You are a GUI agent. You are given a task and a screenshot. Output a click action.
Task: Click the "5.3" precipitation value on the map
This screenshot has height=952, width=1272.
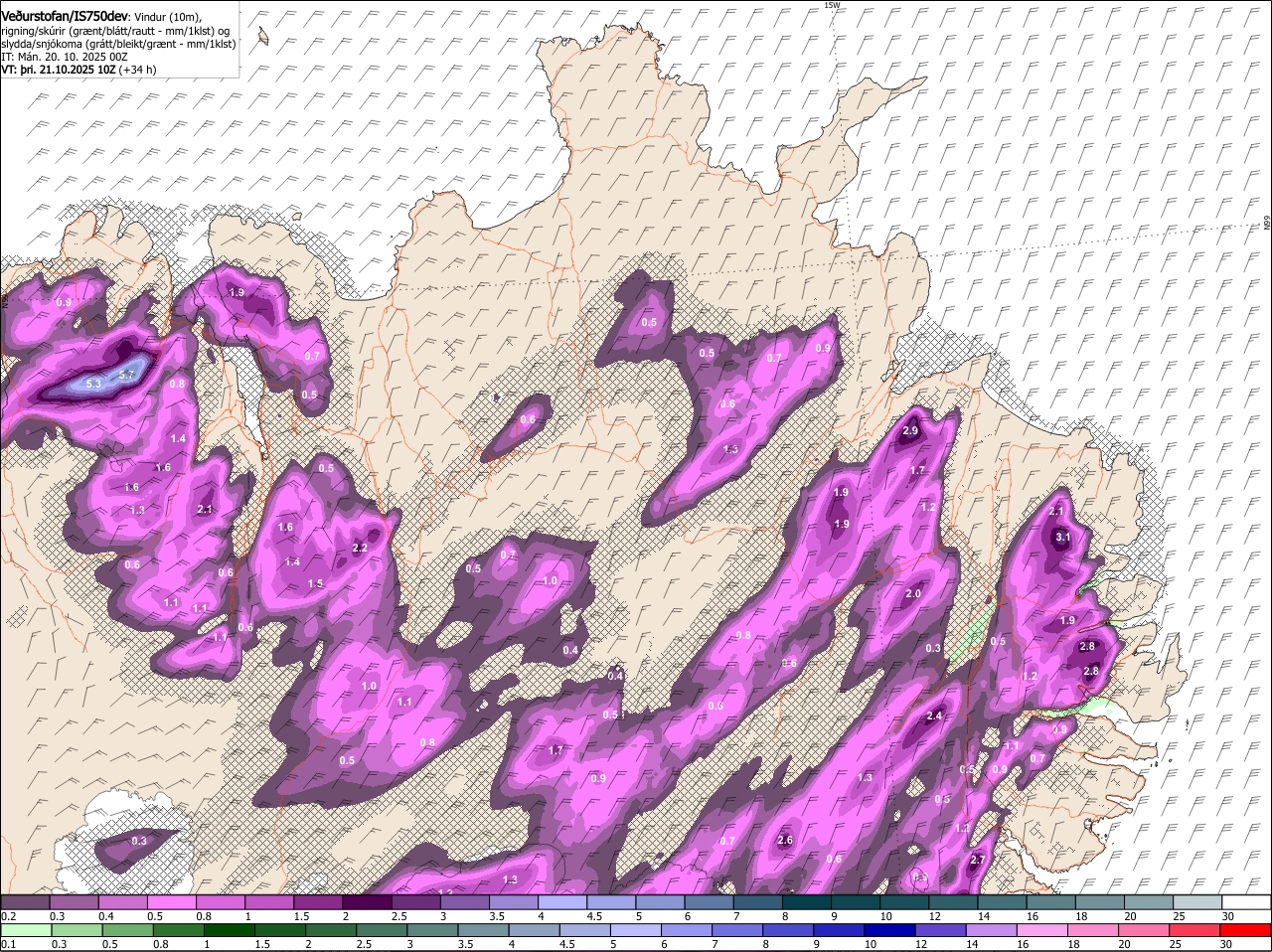pos(94,384)
